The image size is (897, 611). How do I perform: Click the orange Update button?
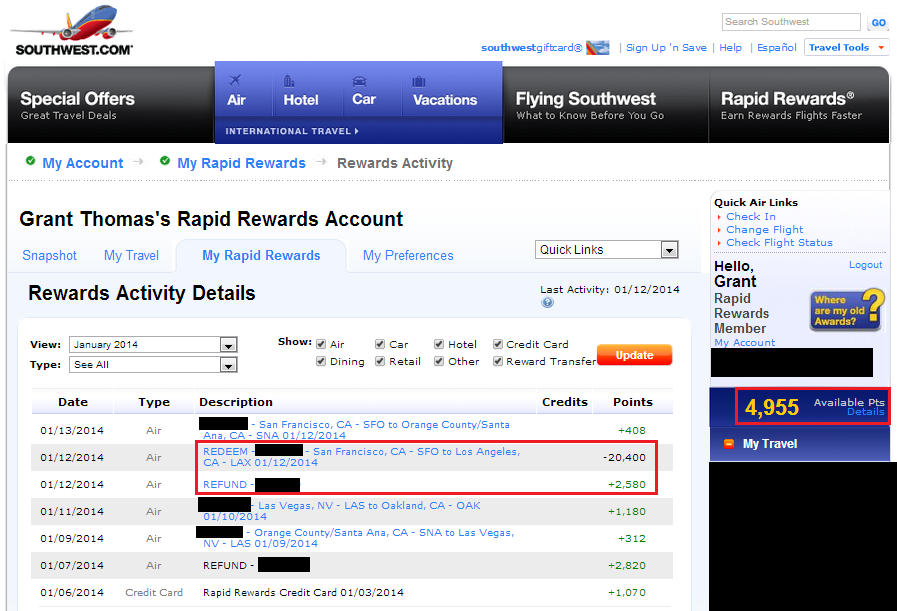[634, 355]
